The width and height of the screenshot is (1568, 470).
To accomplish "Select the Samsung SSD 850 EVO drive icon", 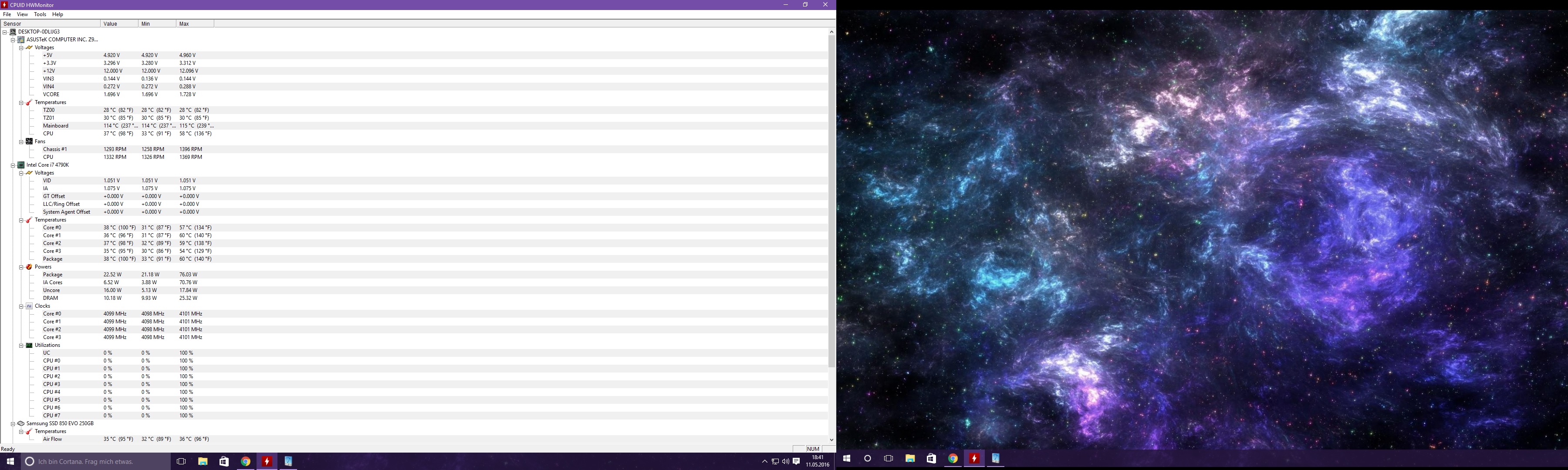I will click(21, 424).
